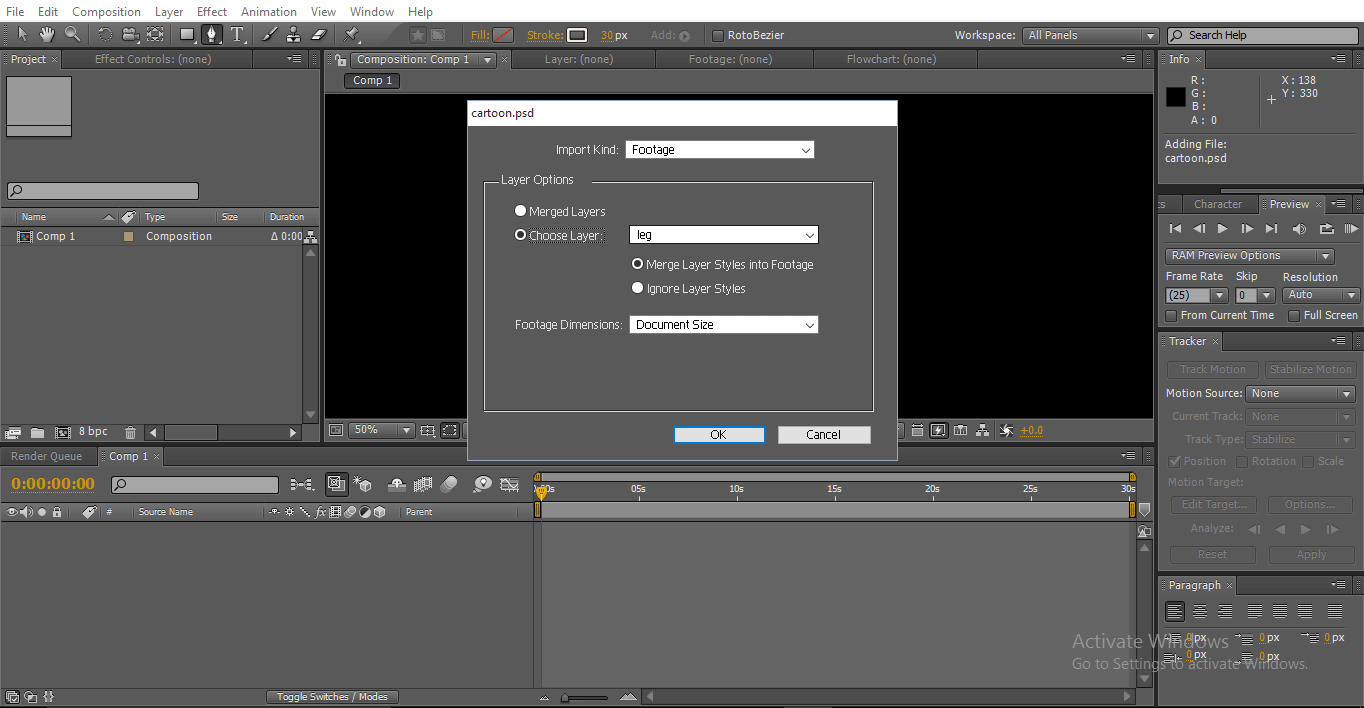Select the Hand tool
This screenshot has height=708, width=1364.
point(47,34)
